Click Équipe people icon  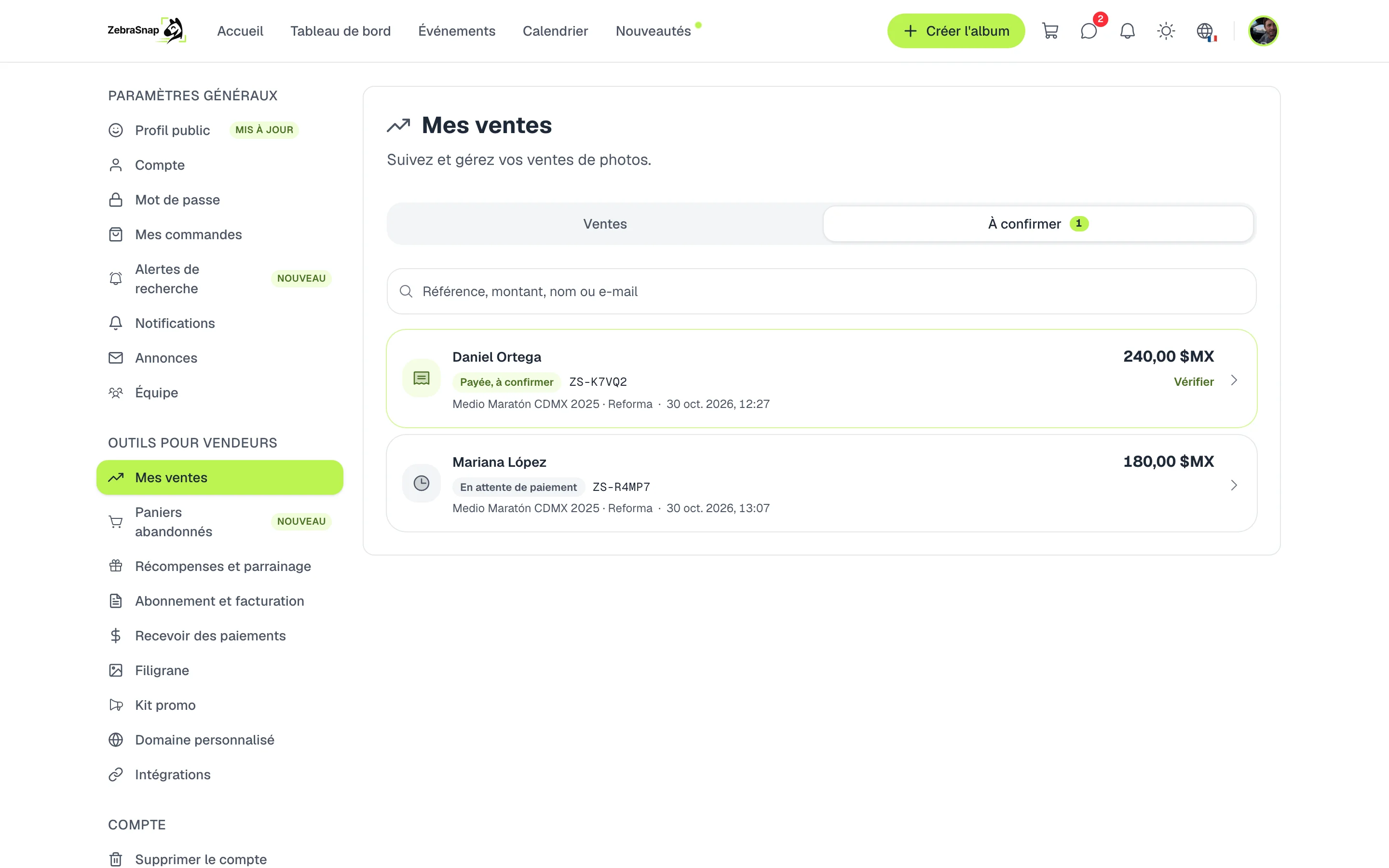click(x=115, y=393)
